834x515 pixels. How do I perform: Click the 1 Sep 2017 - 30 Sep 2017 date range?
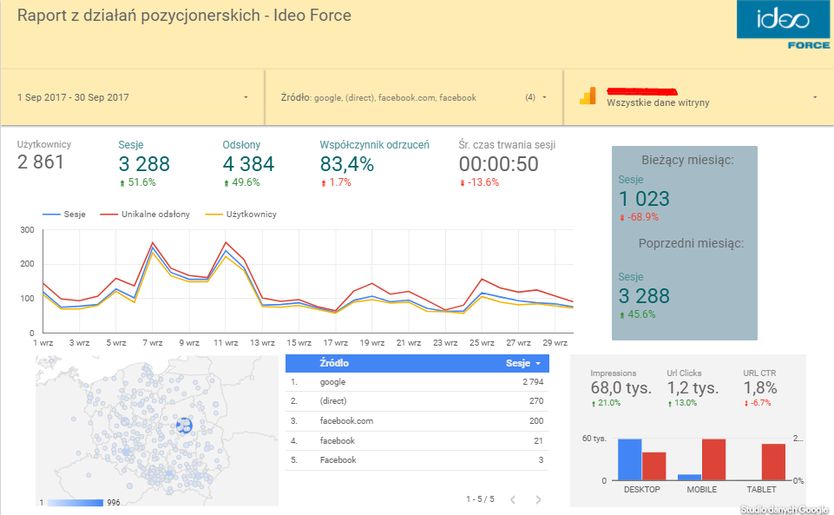click(73, 97)
